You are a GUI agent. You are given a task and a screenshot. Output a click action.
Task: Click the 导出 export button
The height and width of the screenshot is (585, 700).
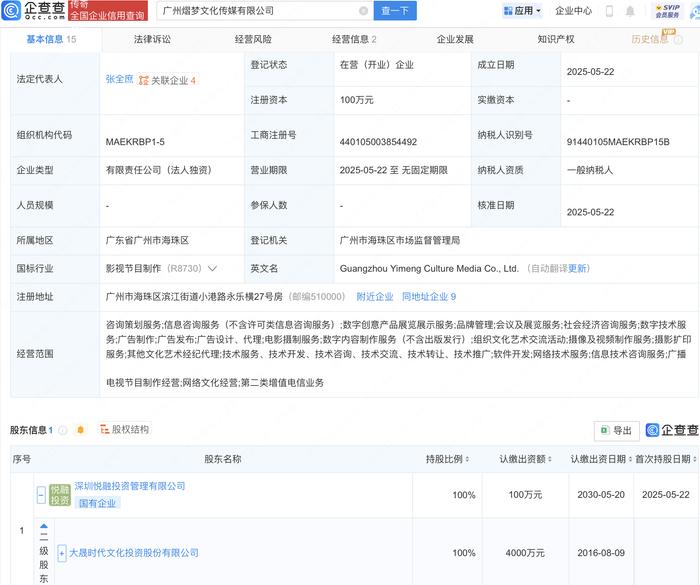tap(617, 430)
